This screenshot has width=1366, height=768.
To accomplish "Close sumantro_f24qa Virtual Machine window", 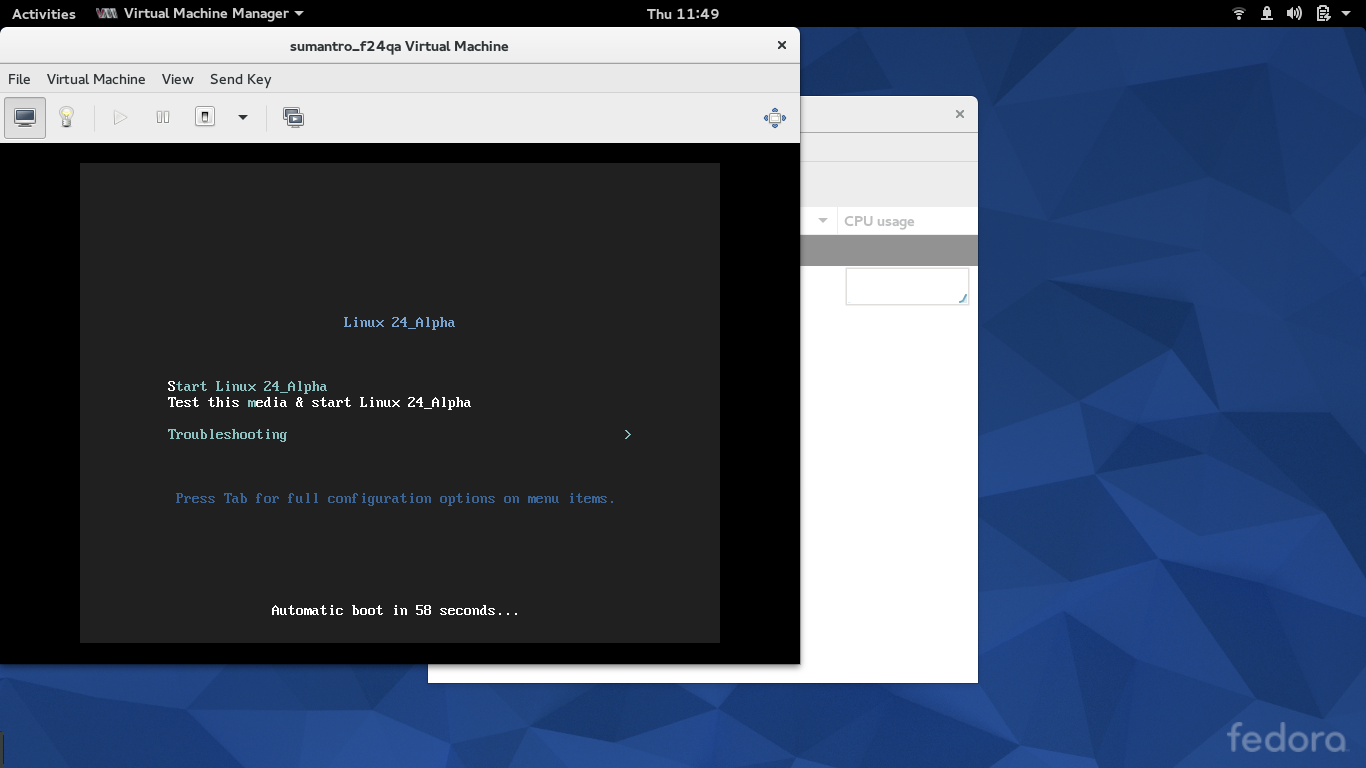I will [782, 45].
